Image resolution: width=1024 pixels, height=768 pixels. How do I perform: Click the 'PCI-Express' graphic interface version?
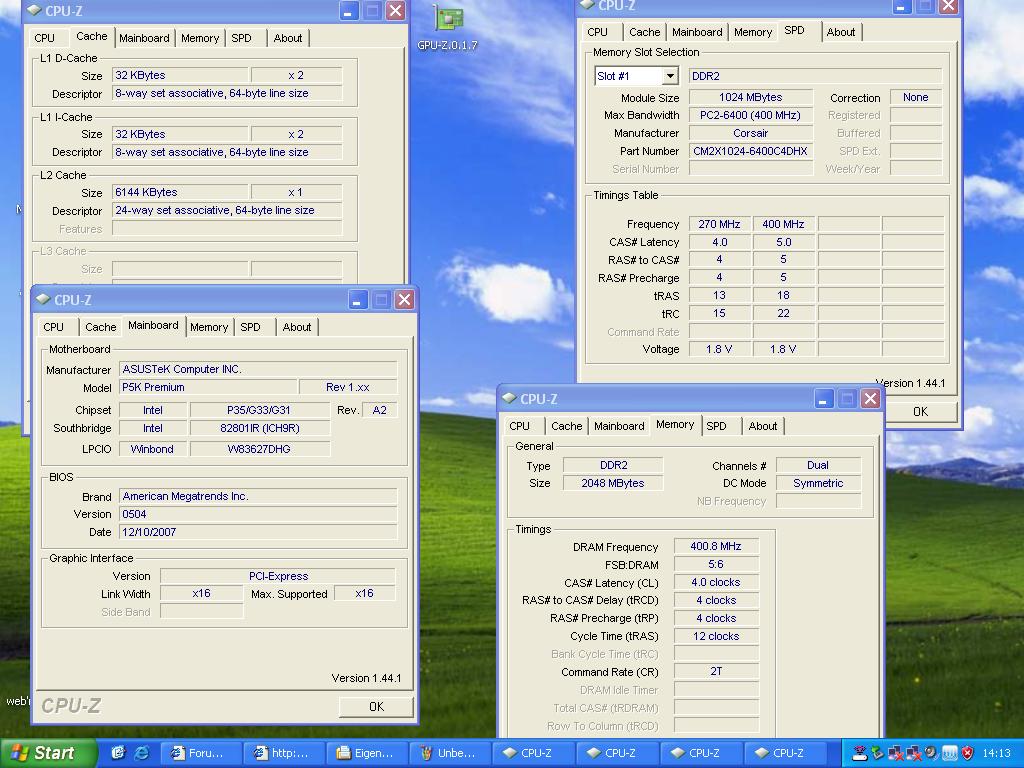(x=278, y=576)
